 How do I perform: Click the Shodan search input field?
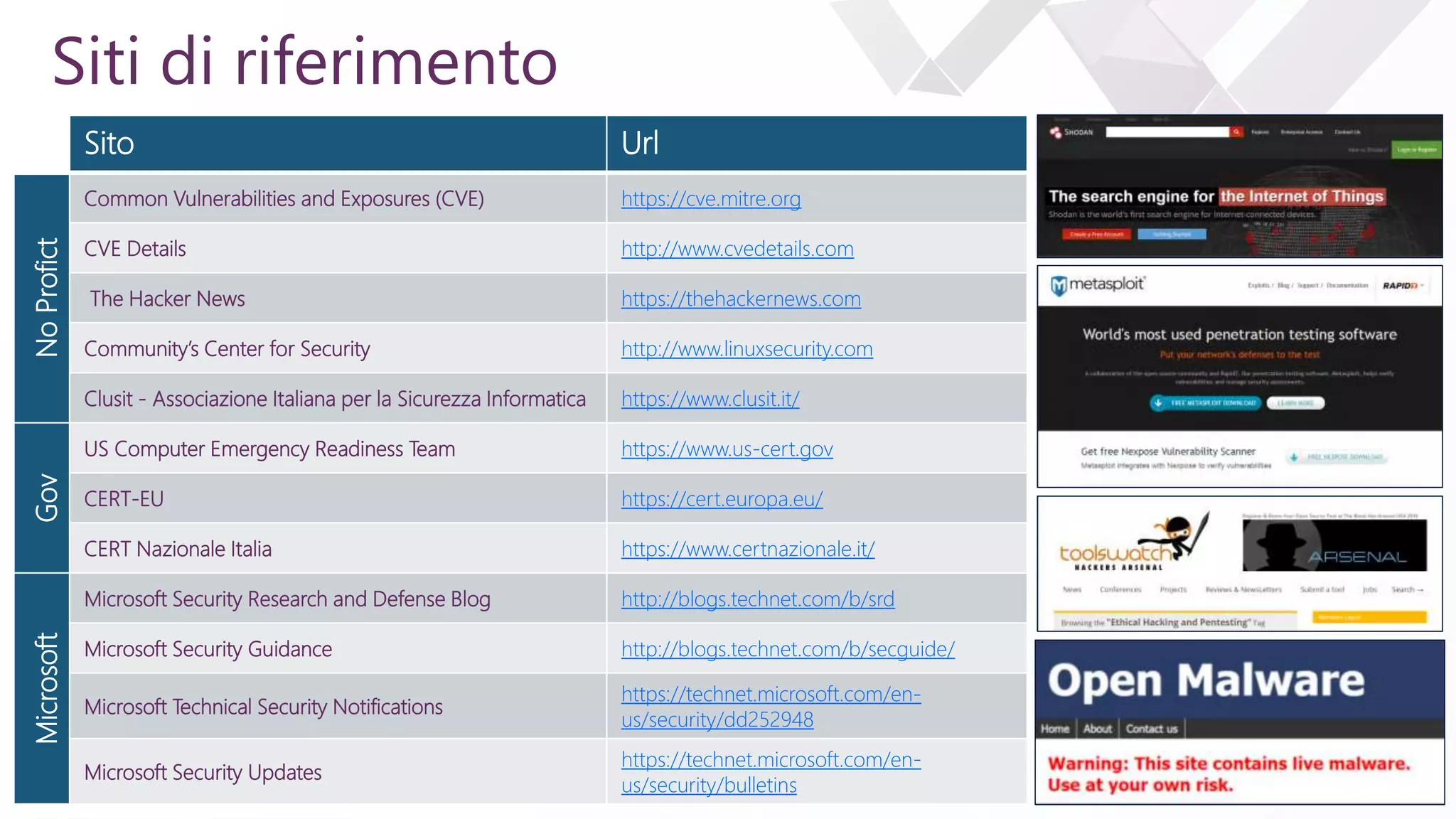tap(1167, 132)
